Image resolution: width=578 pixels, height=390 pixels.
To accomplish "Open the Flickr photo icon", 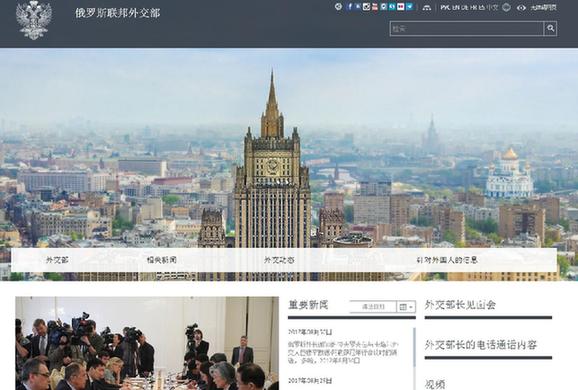I will 400,7.
